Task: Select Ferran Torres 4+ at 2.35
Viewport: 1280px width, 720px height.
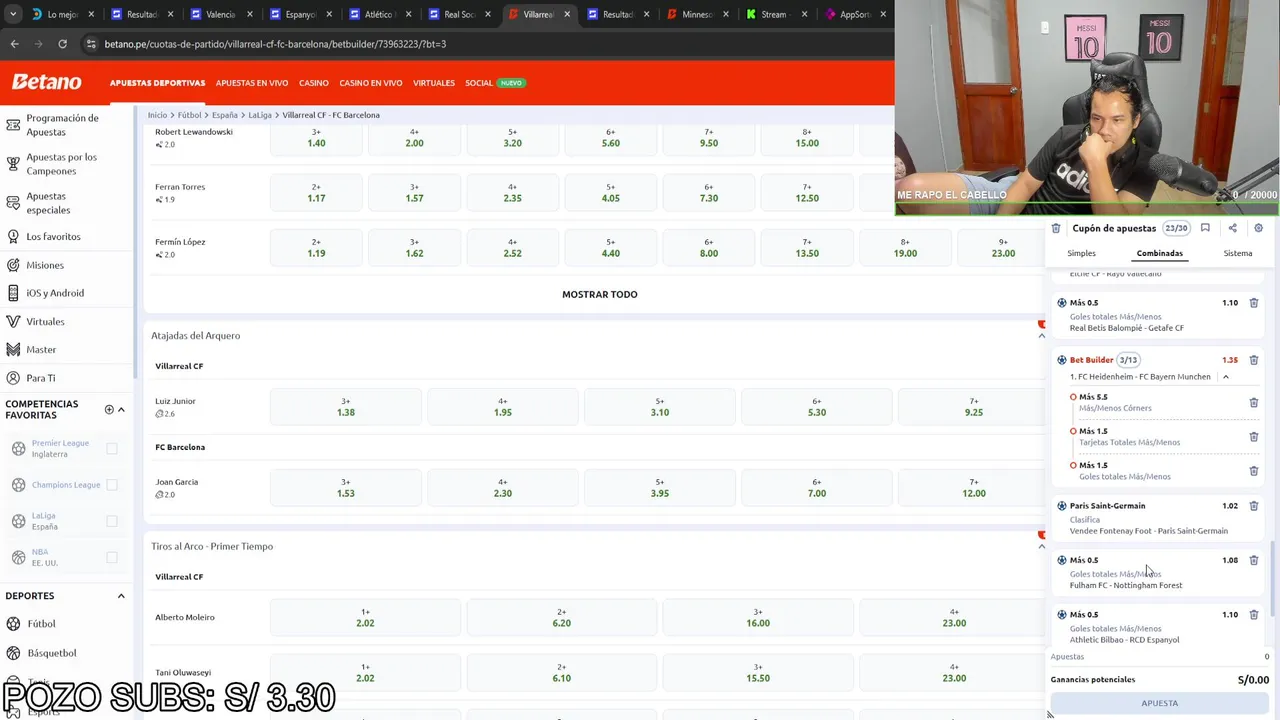Action: click(x=512, y=193)
